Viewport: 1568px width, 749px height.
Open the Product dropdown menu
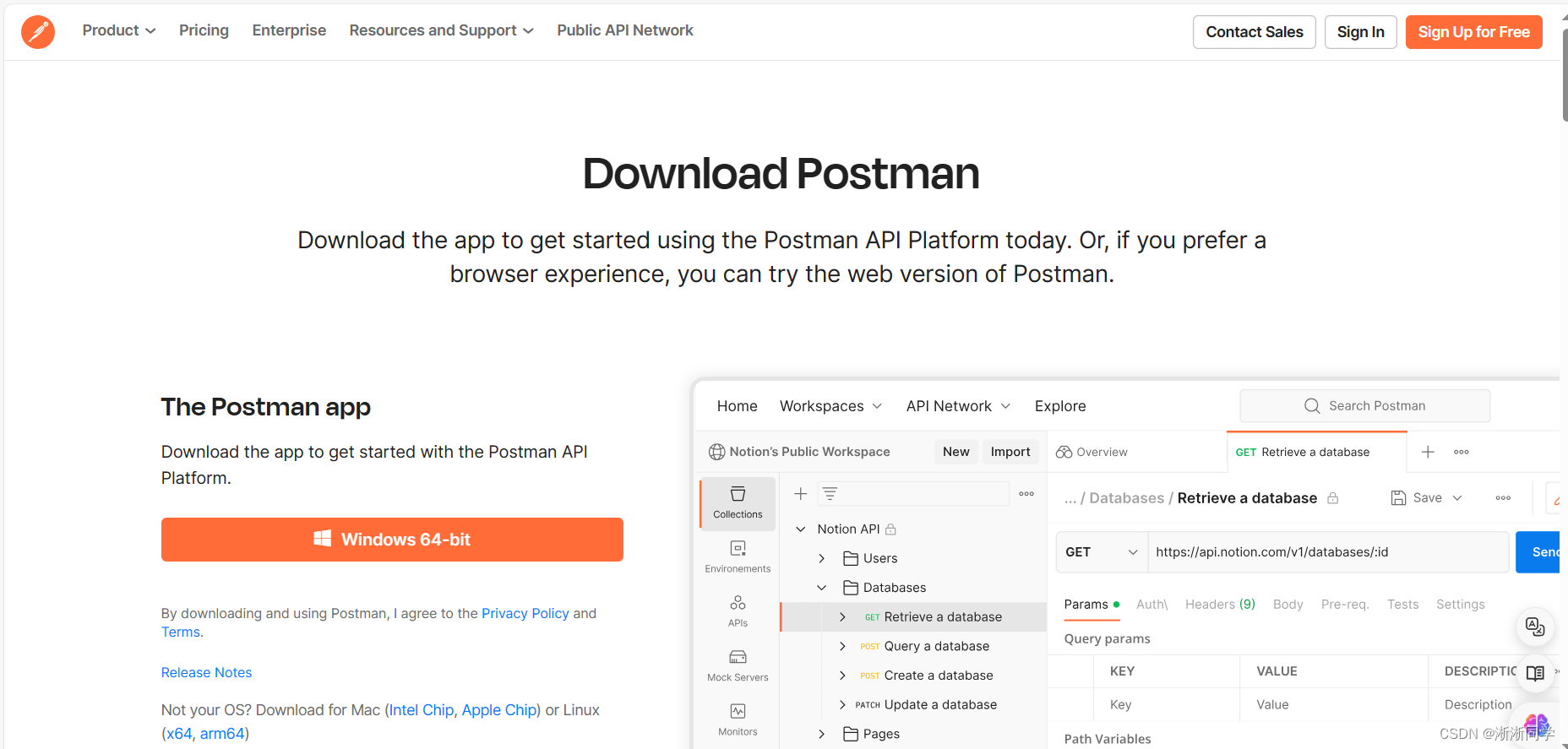click(x=119, y=30)
